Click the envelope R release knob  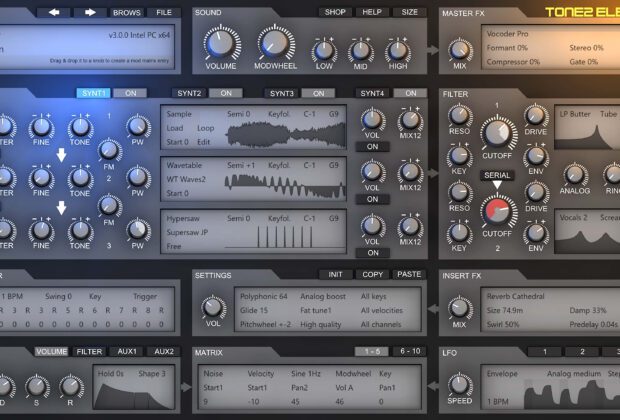71,386
